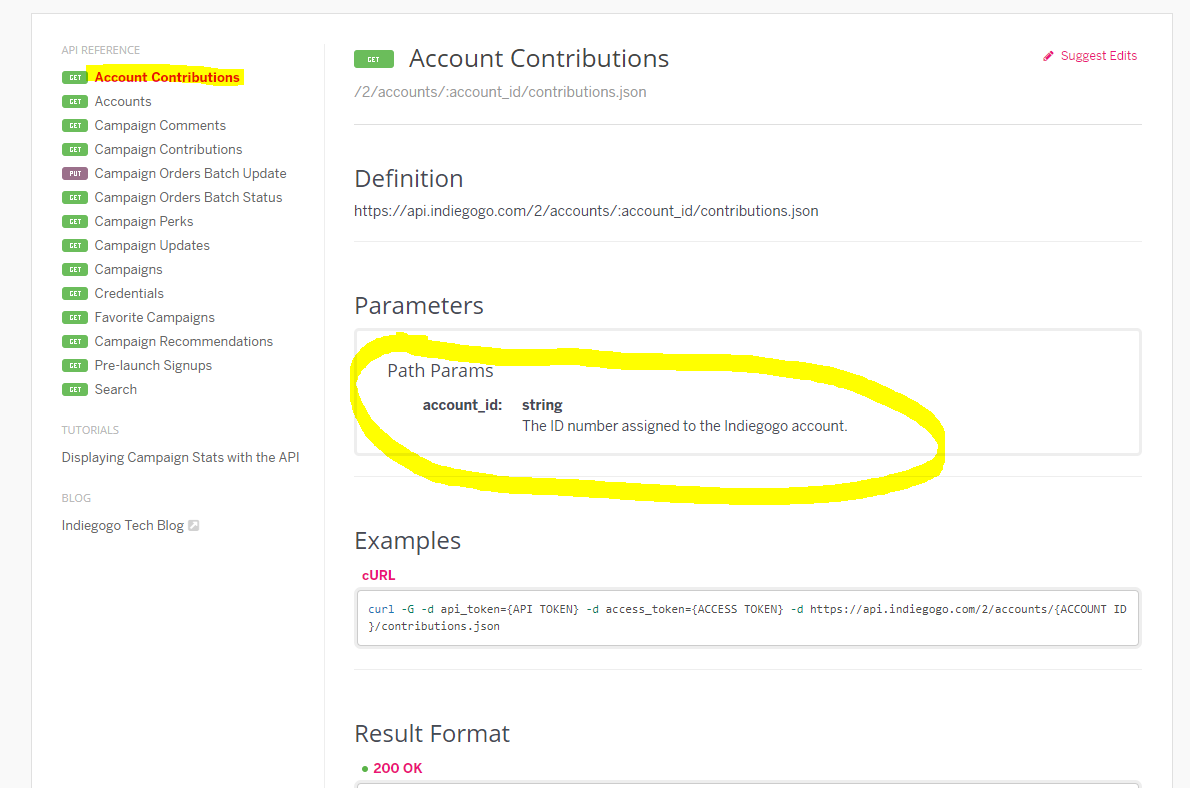The width and height of the screenshot is (1190, 788).
Task: Click the large GET badge by the page title
Action: click(374, 59)
